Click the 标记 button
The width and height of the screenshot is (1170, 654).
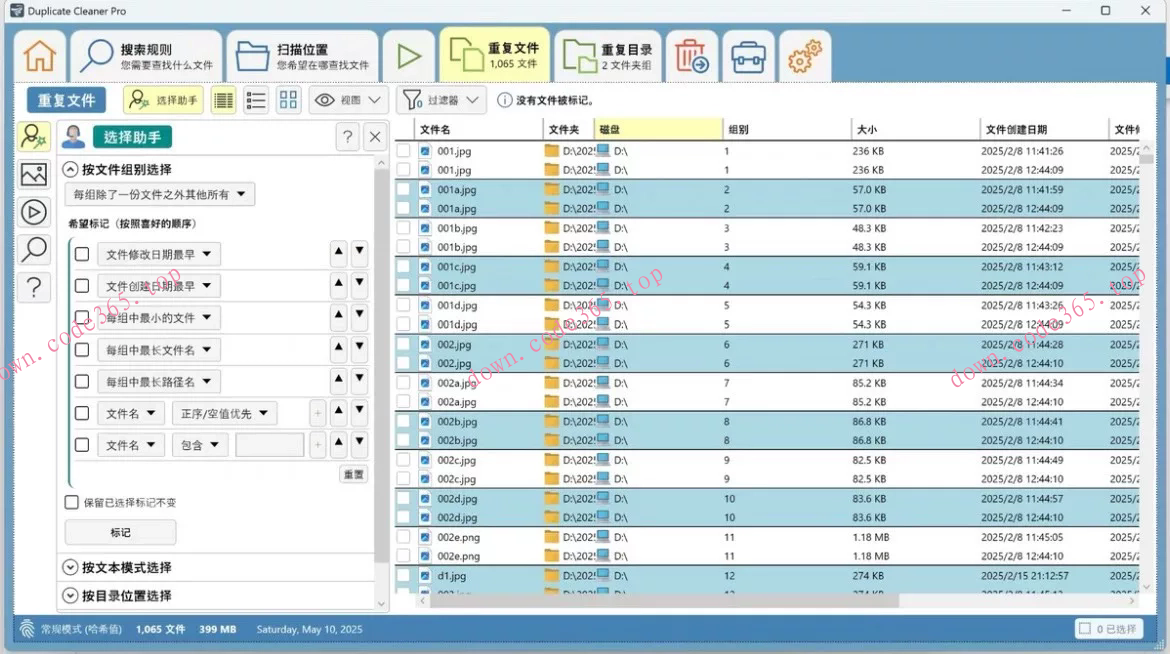click(120, 532)
